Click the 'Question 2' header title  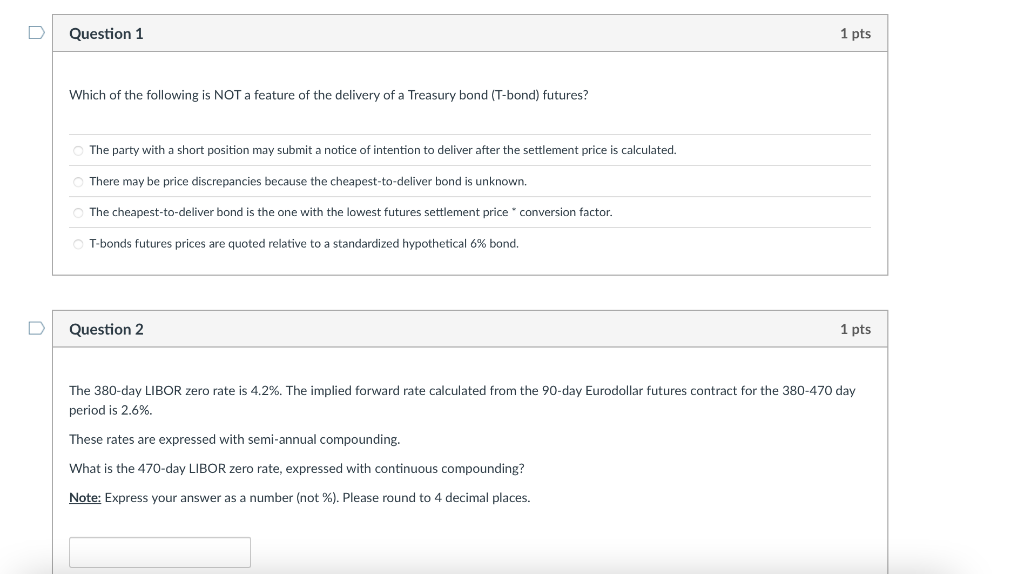(x=106, y=329)
